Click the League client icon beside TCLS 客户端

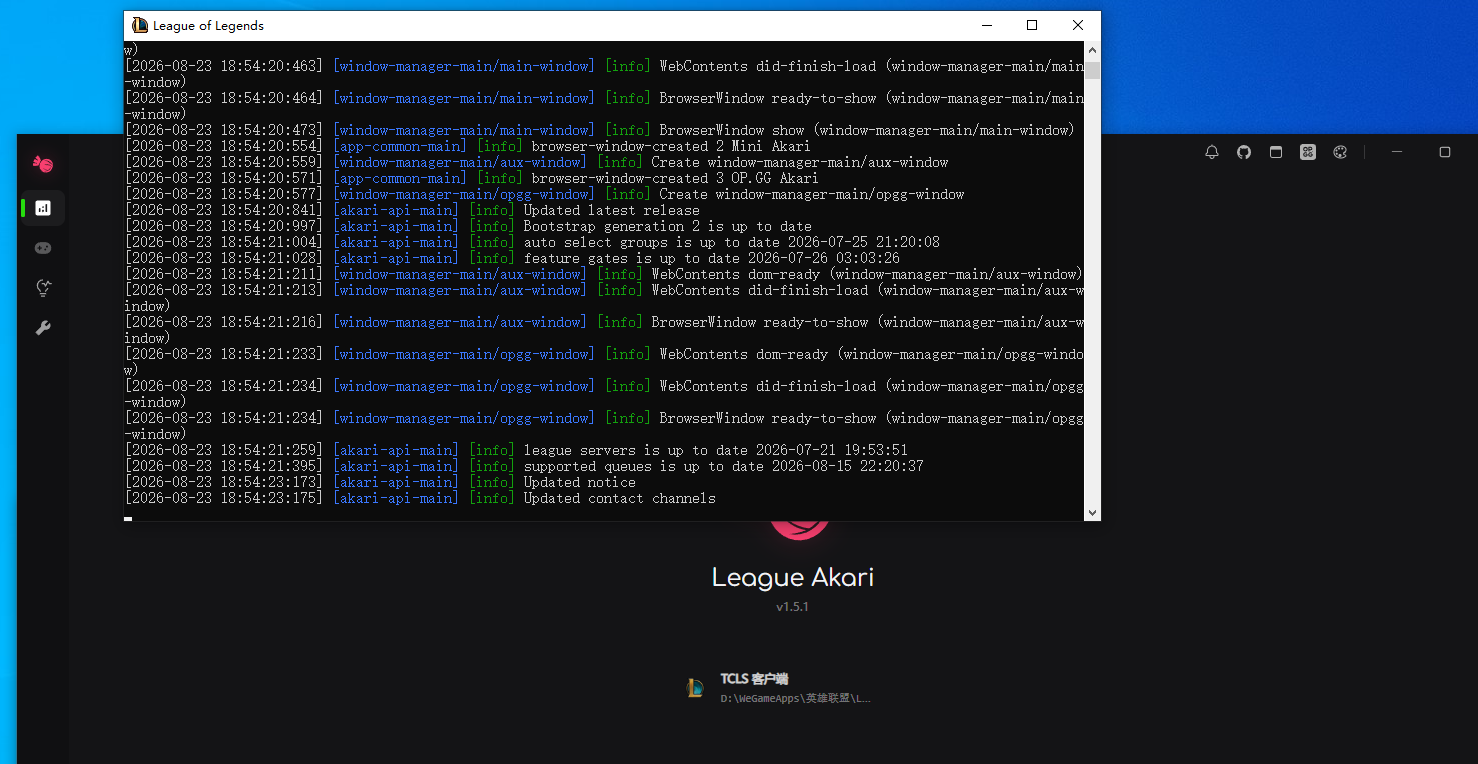695,688
